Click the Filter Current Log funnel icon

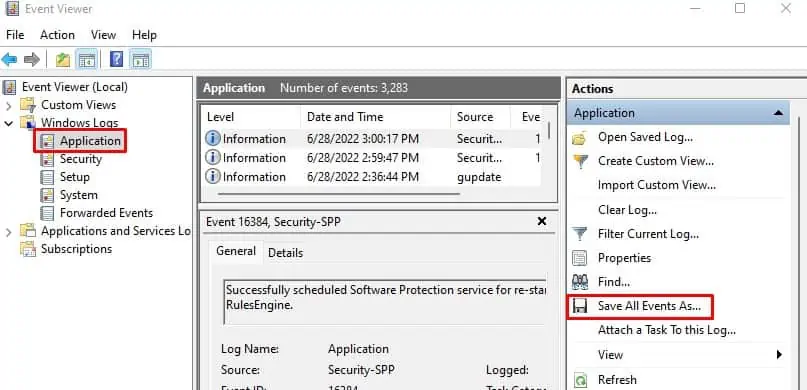[x=580, y=235]
